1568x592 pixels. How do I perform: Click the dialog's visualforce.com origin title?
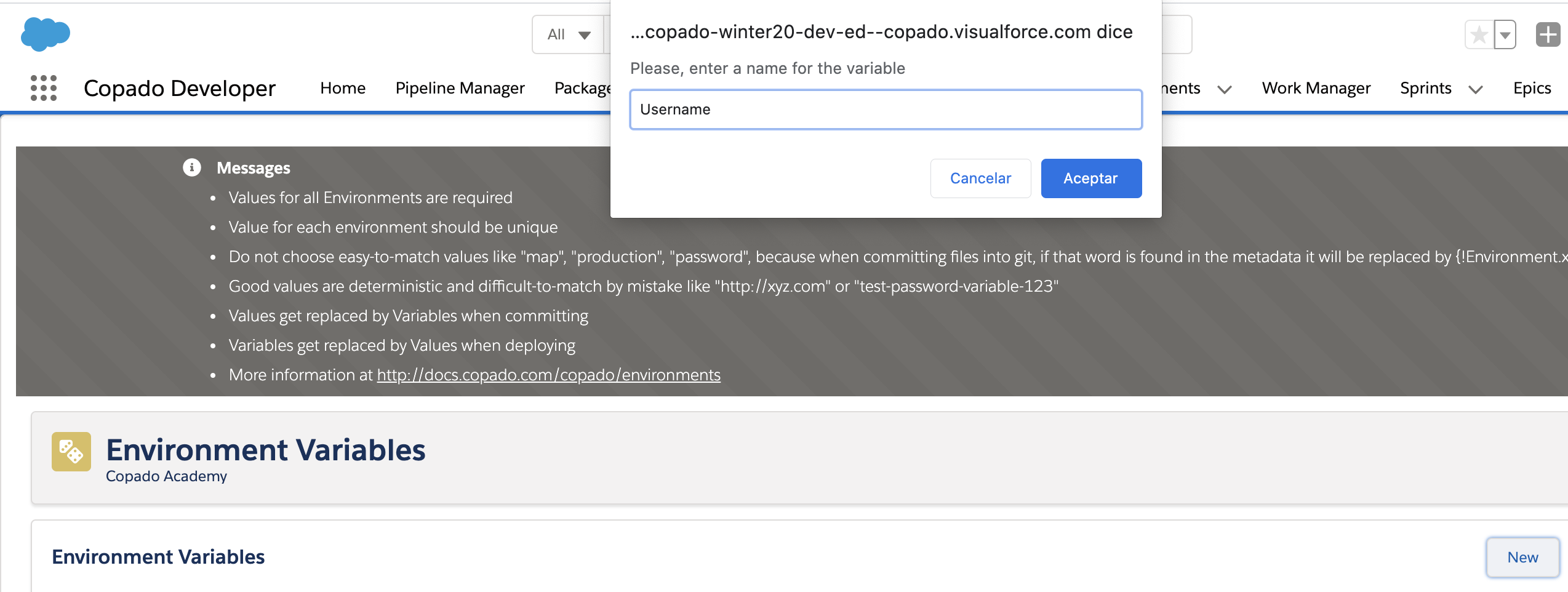[x=881, y=32]
